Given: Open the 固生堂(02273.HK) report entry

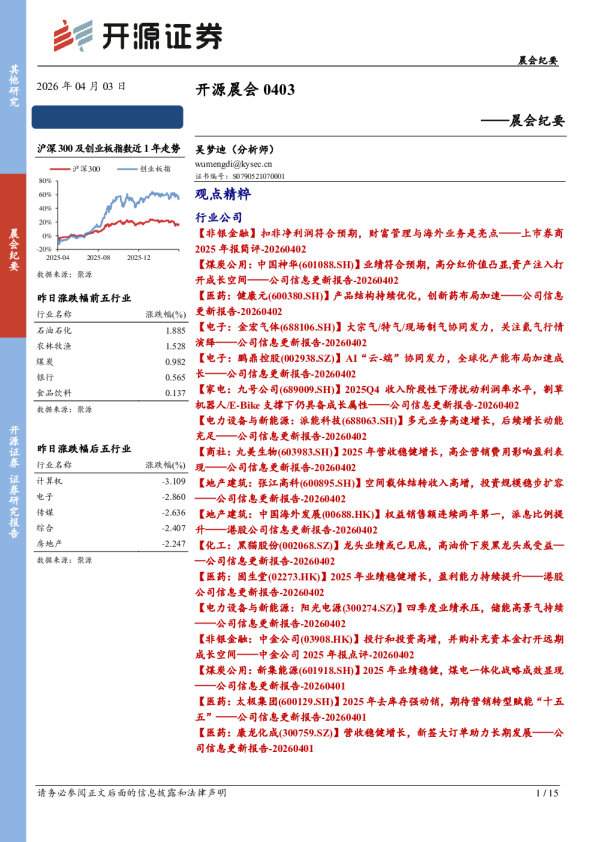Looking at the screenshot, I should coord(379,584).
